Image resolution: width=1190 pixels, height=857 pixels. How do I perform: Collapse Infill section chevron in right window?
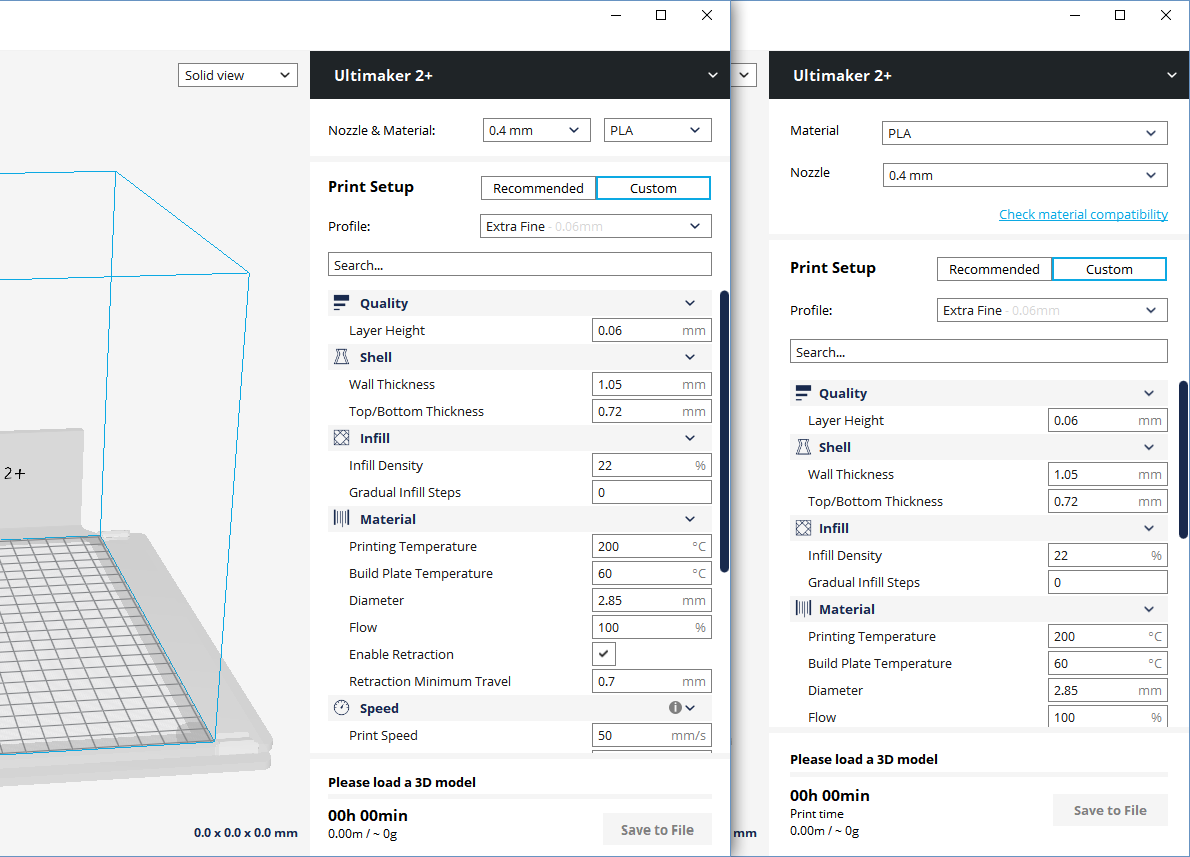pyautogui.click(x=1149, y=528)
